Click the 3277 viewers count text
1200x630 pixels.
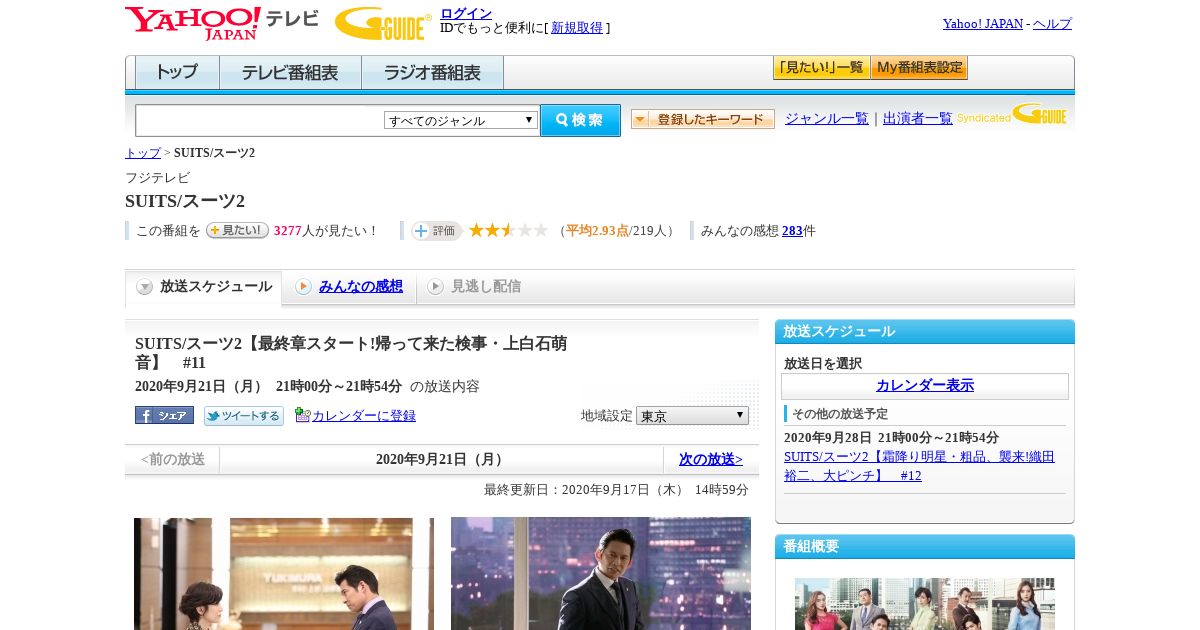coord(287,231)
